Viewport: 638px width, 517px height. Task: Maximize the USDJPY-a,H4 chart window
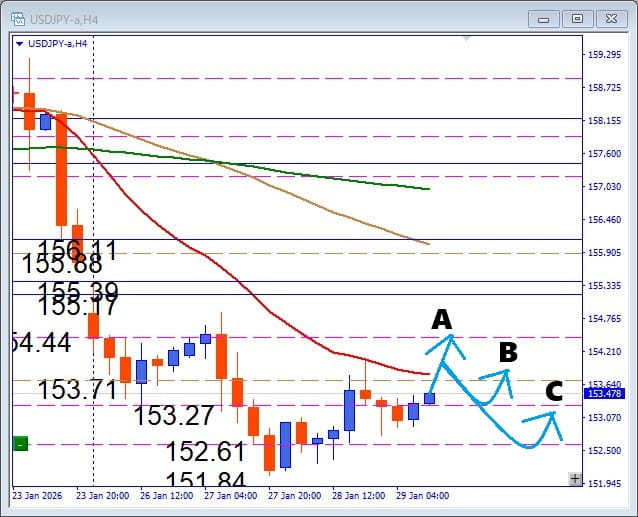point(577,19)
